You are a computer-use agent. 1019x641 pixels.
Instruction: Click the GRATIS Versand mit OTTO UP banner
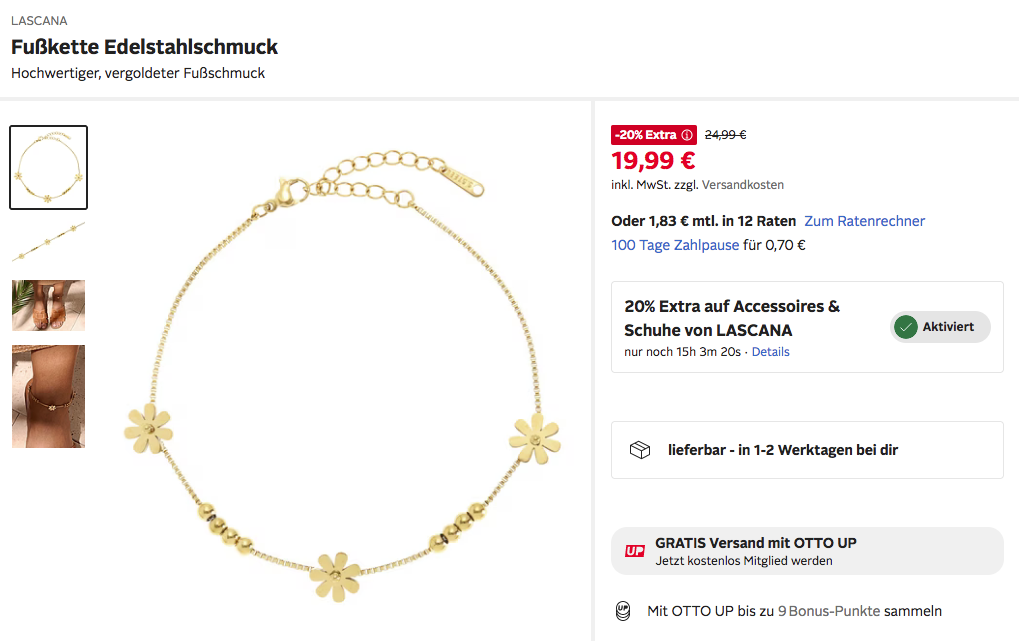pyautogui.click(x=806, y=551)
